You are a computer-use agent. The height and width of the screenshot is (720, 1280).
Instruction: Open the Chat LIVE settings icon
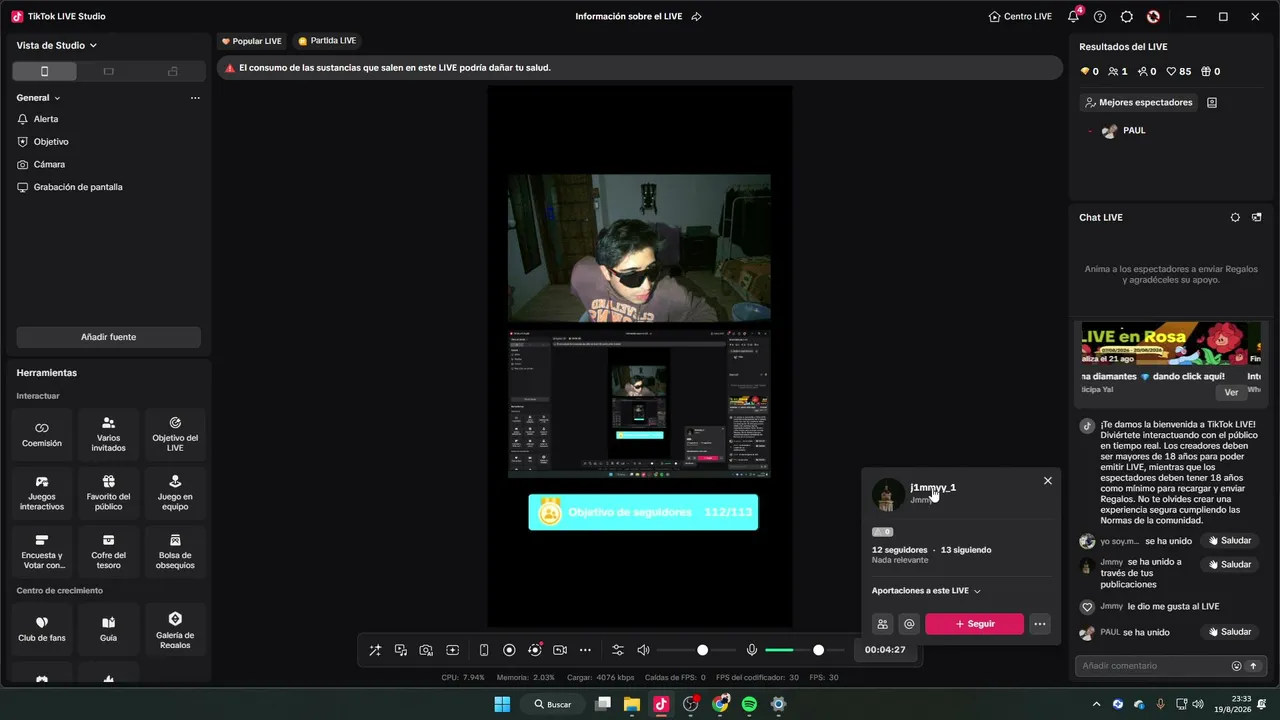tap(1235, 217)
